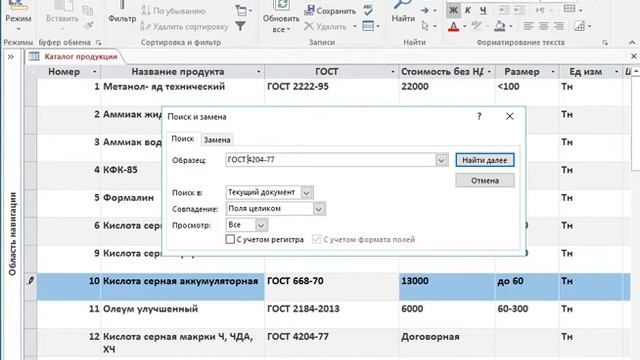Toggle bold Ж formatting
This screenshot has width=640, height=360.
[x=453, y=10]
